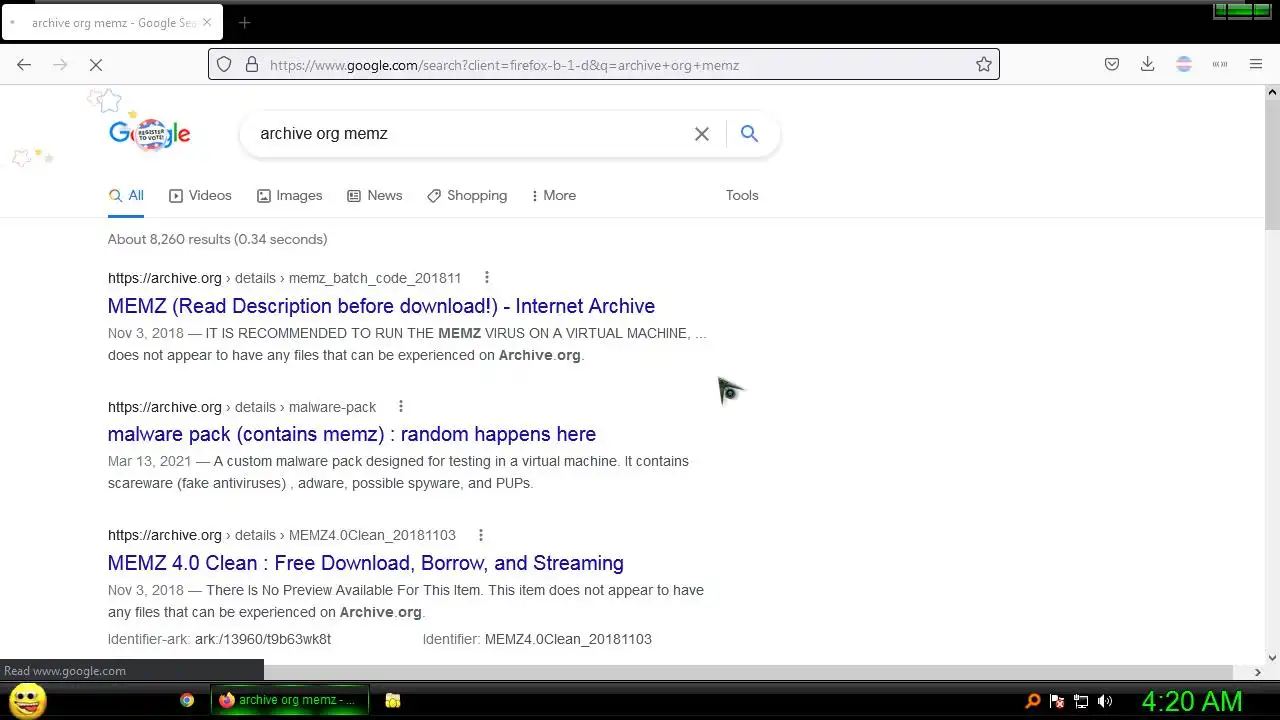1280x720 pixels.
Task: Bookmark this page with the star
Action: [984, 65]
